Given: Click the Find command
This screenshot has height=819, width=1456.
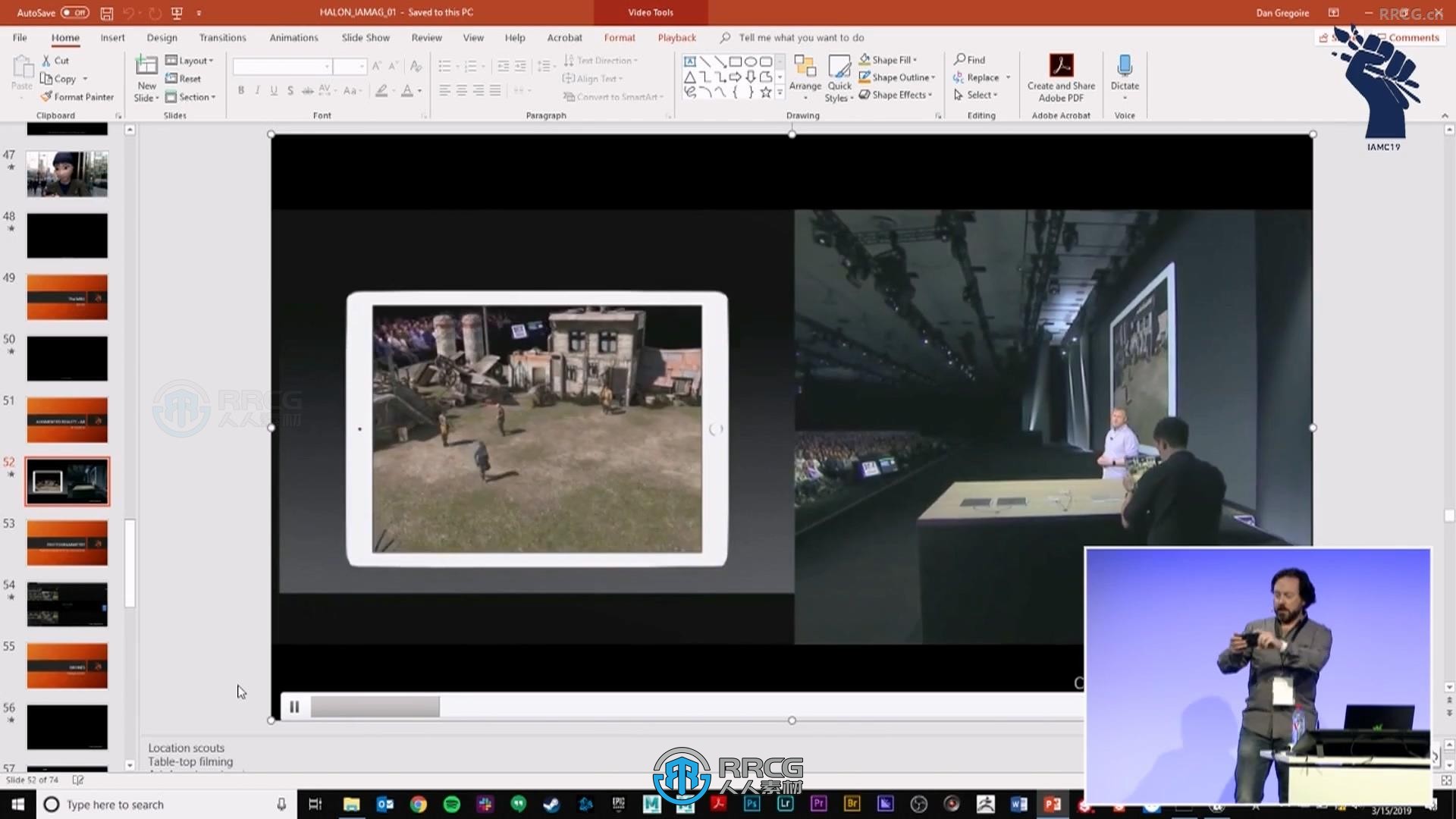Looking at the screenshot, I should coord(970,59).
